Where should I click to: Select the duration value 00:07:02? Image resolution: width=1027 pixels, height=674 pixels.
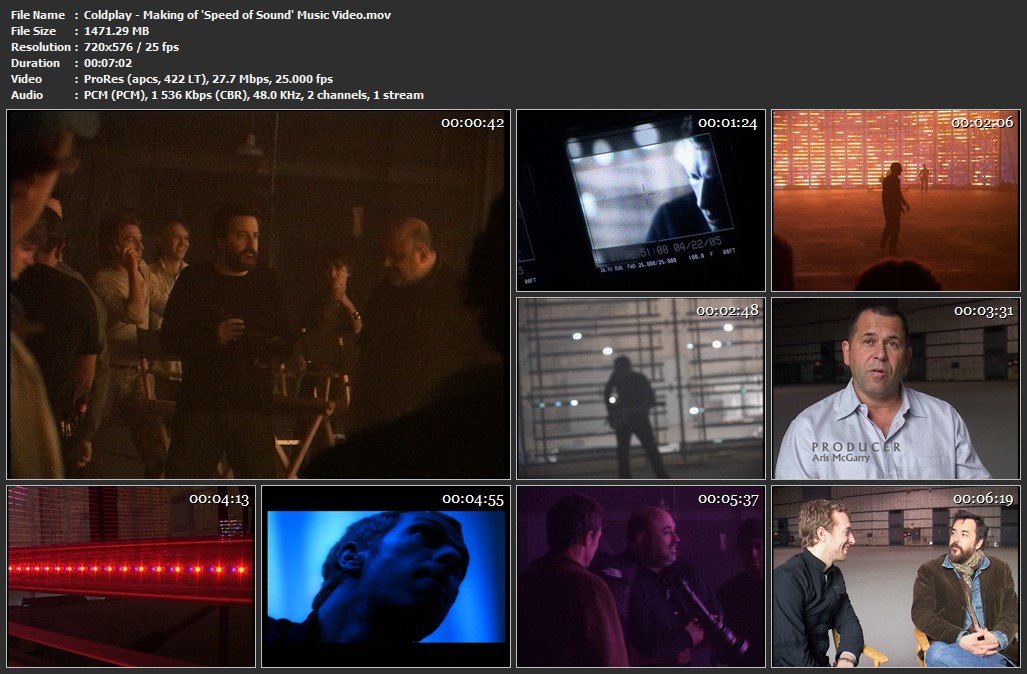[108, 63]
